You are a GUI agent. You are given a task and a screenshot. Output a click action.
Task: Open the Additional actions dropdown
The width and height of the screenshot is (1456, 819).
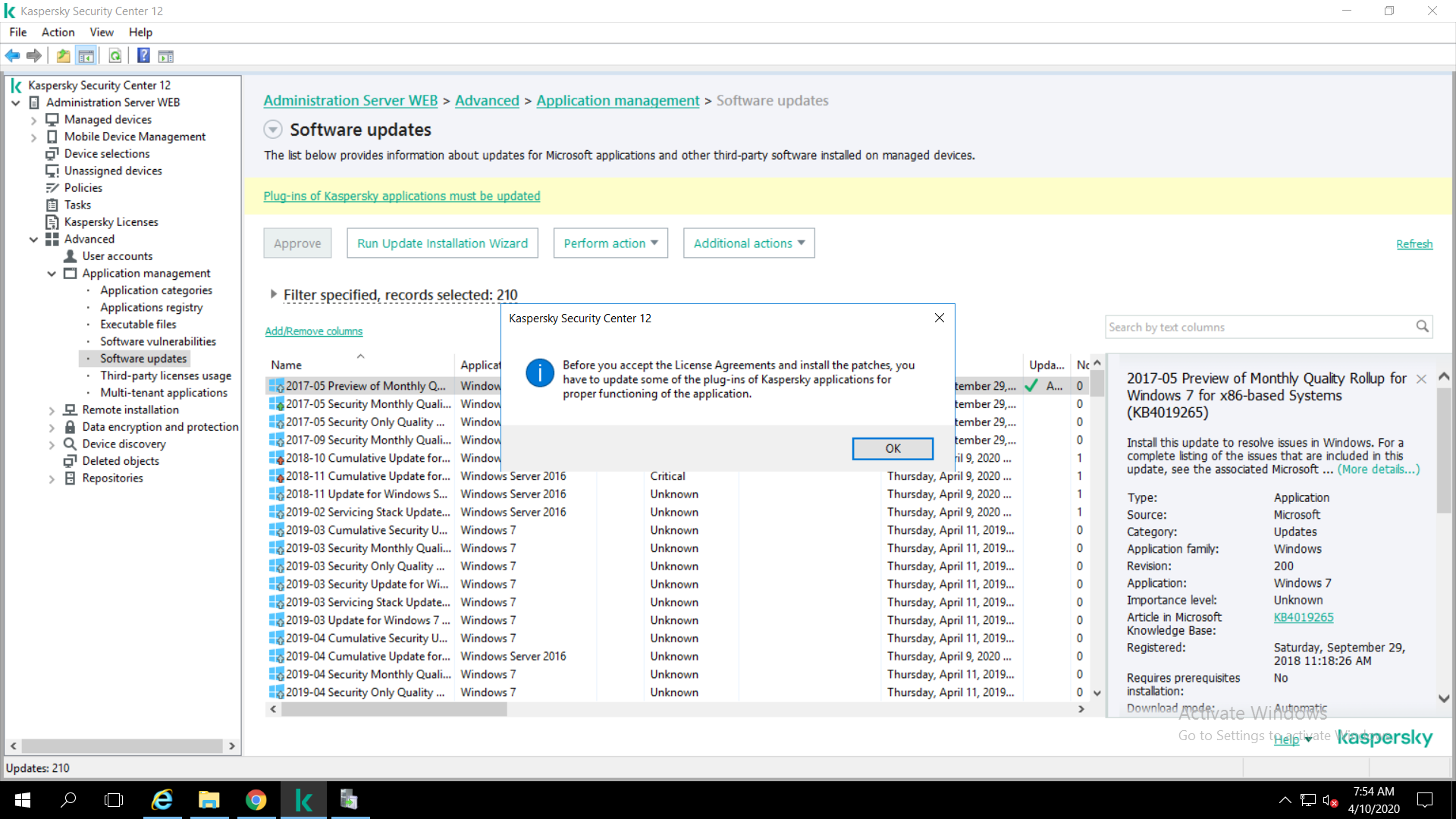[748, 243]
